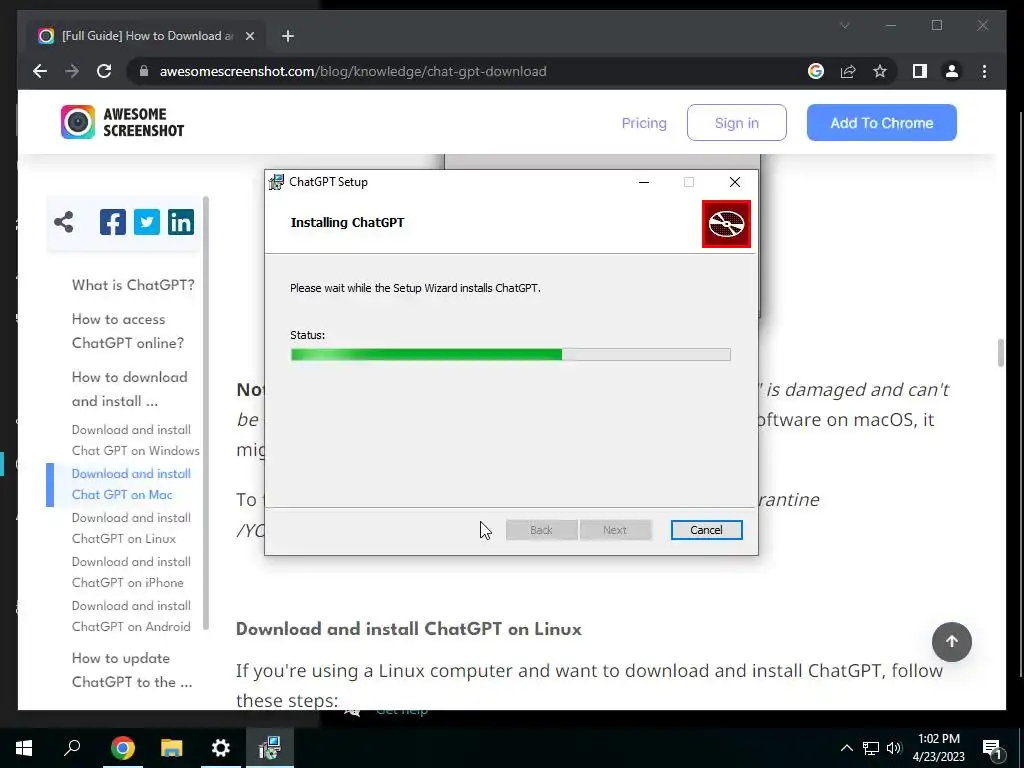Screen dimensions: 1024x768
Task: Reload the current page
Action: pos(104,71)
